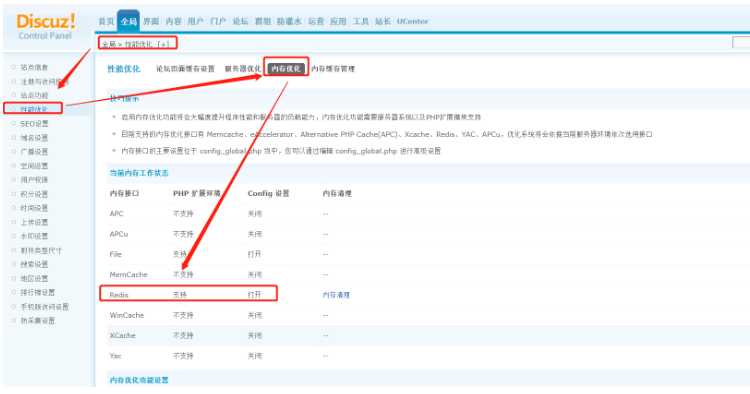This screenshot has height=394, width=750.
Task: Select the 内存优化 sub-tab
Action: [x=286, y=69]
